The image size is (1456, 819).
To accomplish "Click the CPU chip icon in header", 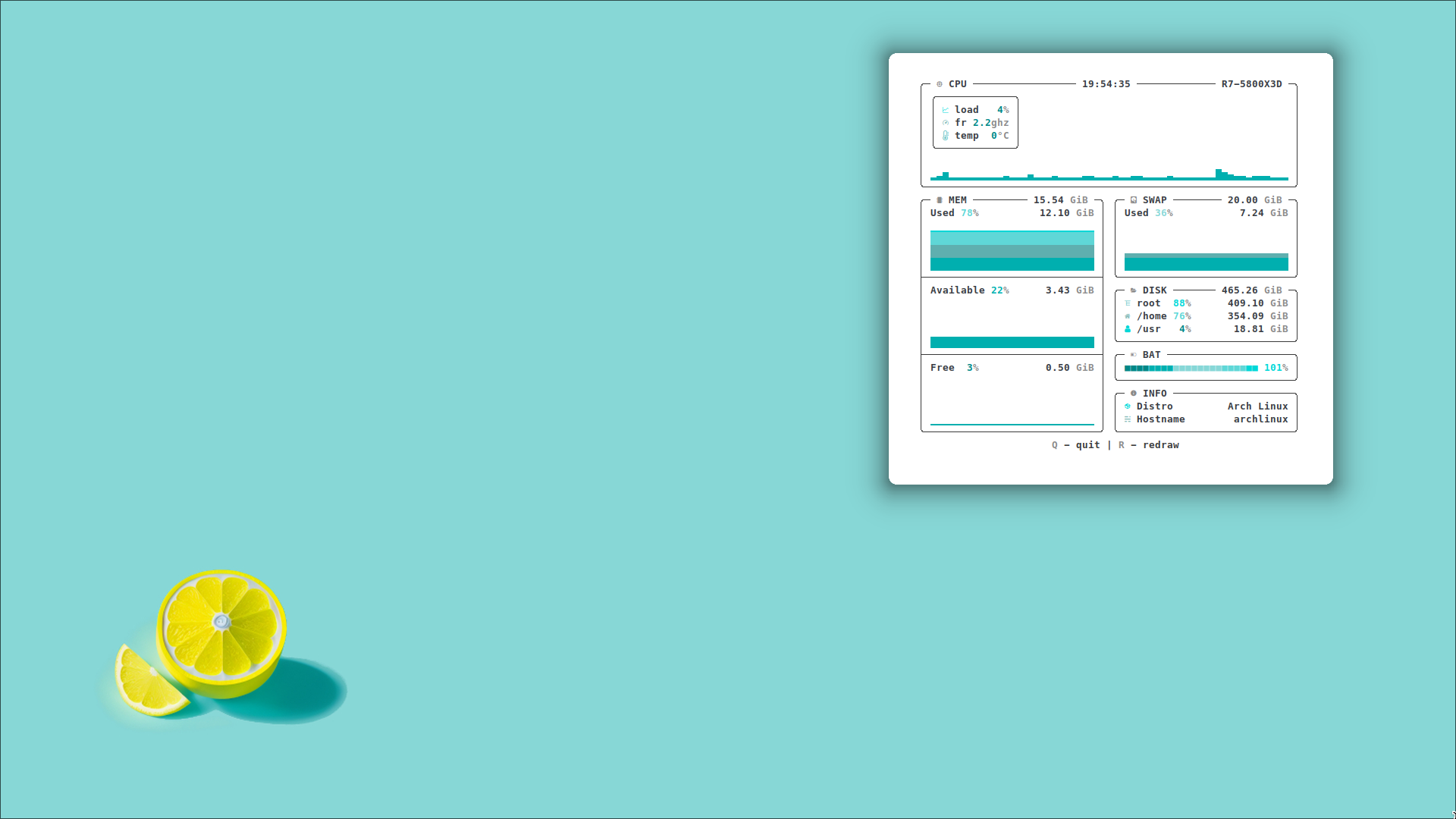I will (940, 84).
